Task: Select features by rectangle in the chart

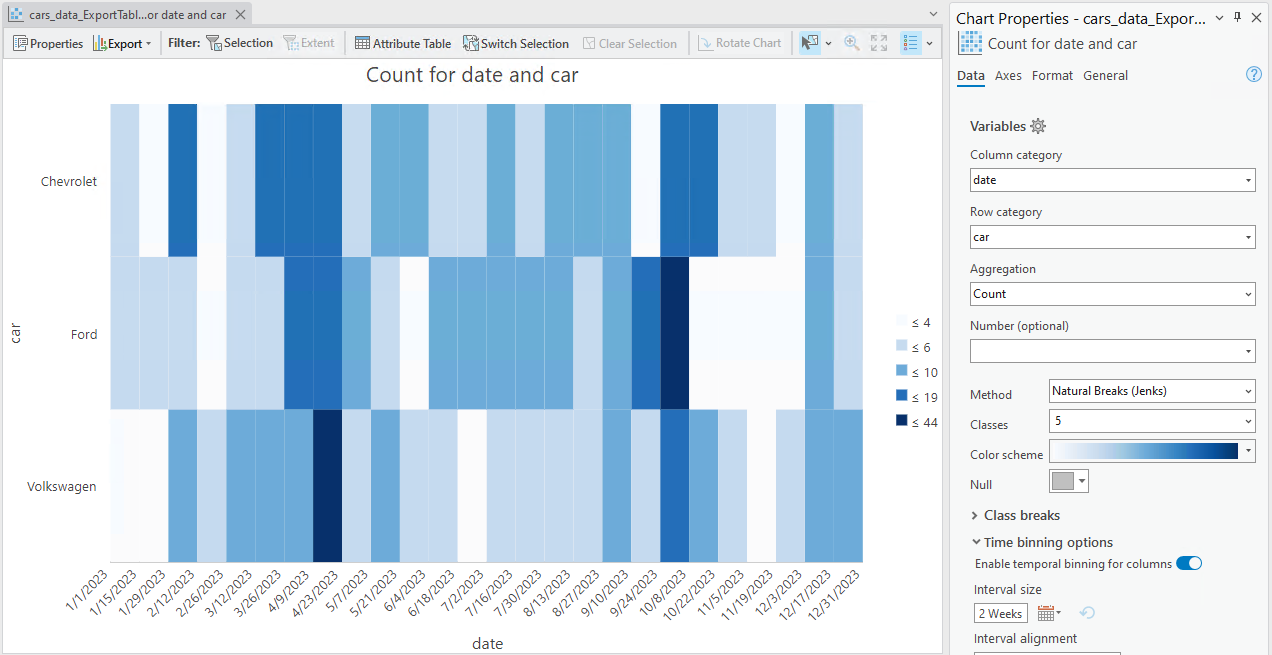Action: 810,43
